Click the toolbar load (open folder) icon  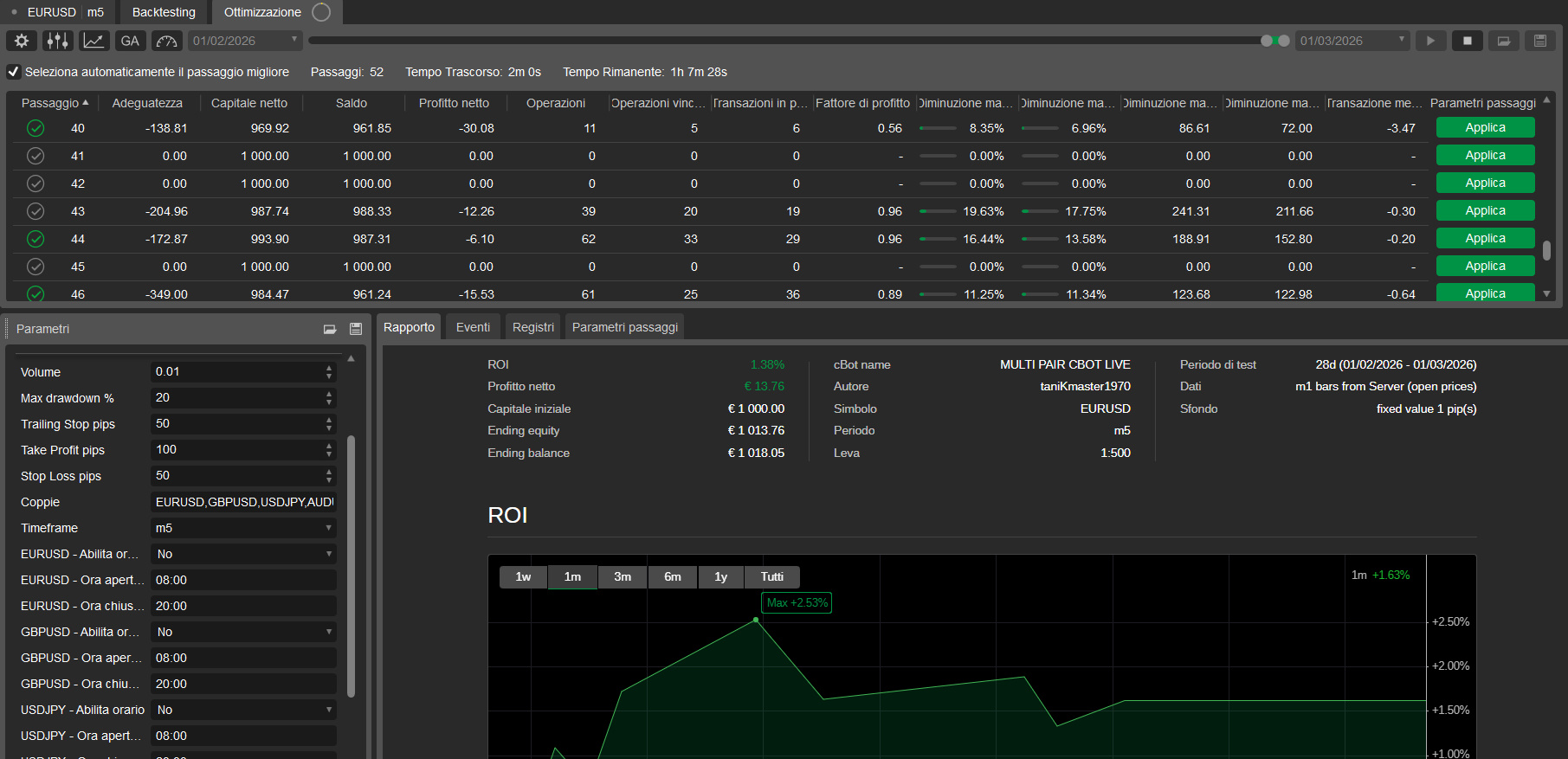[x=1504, y=41]
